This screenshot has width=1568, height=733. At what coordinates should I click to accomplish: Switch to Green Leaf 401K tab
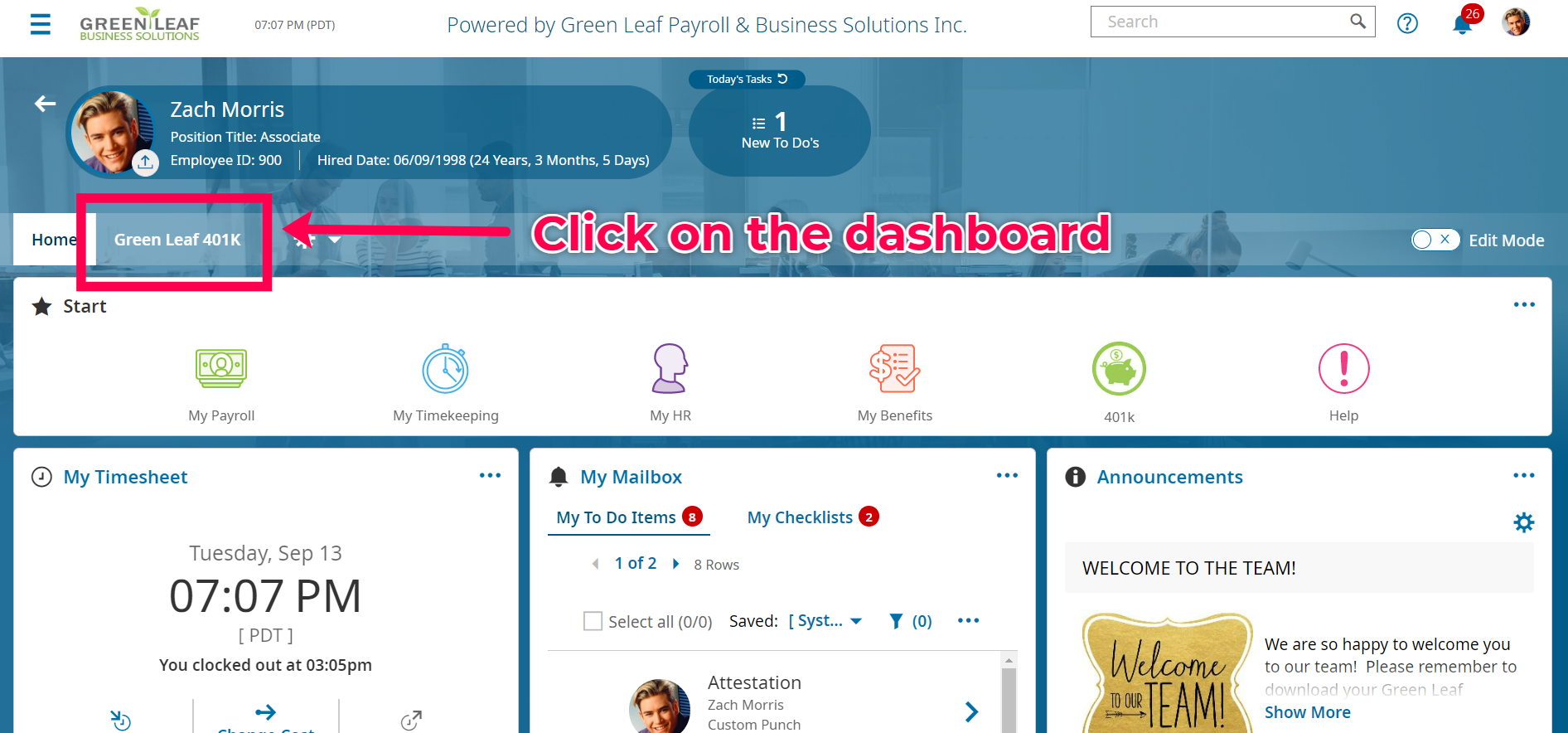(x=177, y=240)
